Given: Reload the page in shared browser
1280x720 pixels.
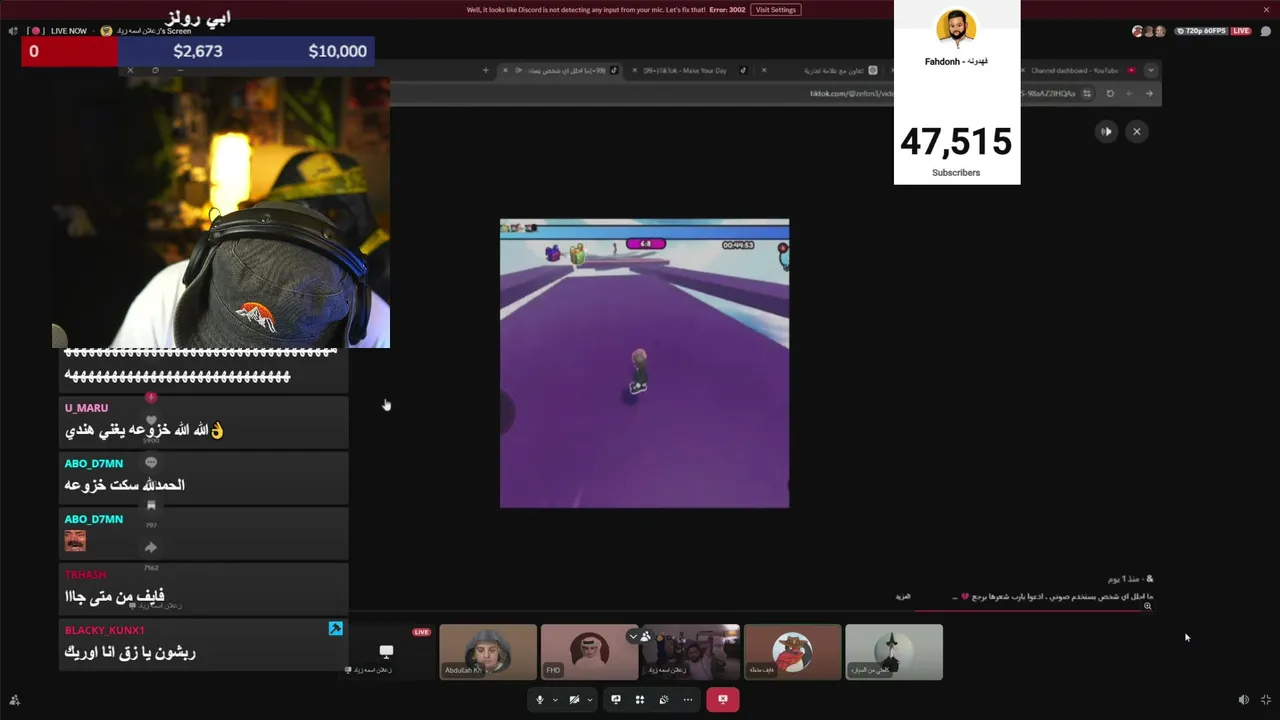Looking at the screenshot, I should click(x=1110, y=93).
